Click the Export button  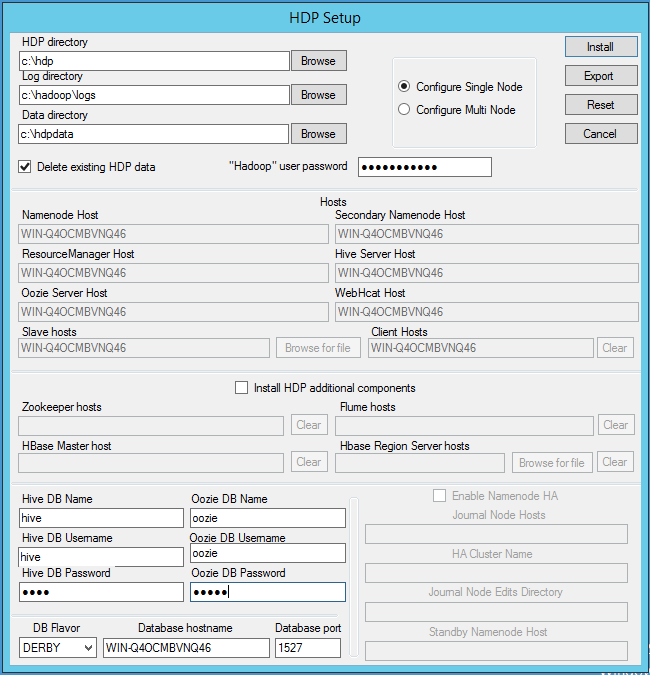click(601, 76)
